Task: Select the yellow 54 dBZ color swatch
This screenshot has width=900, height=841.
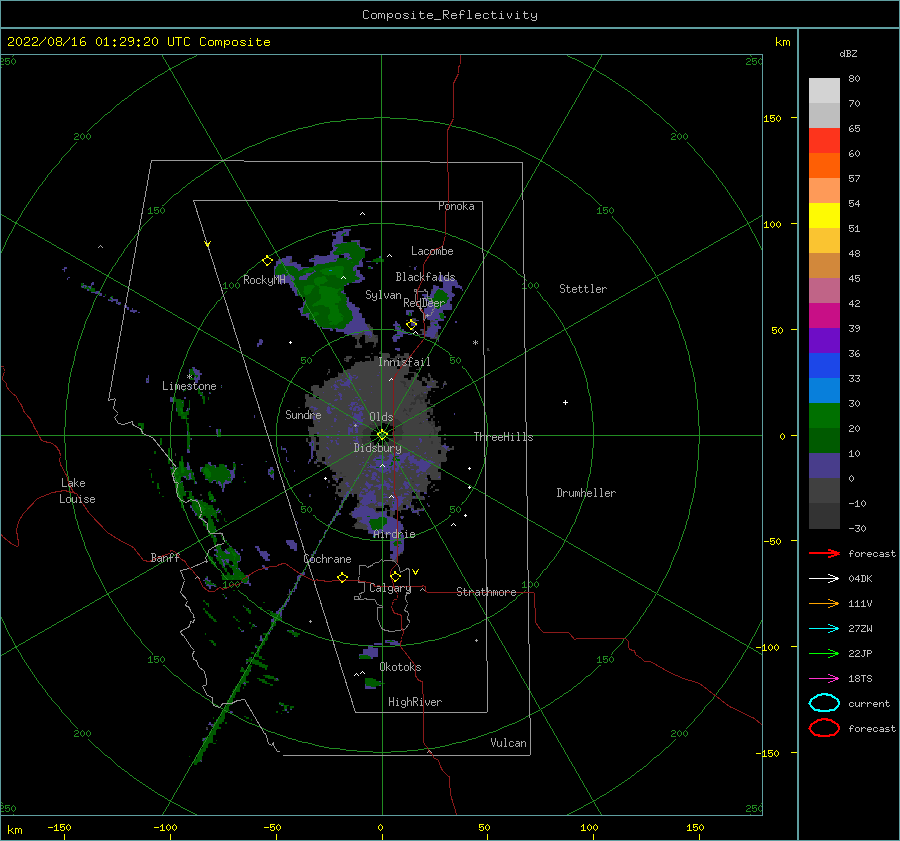Action: click(824, 215)
